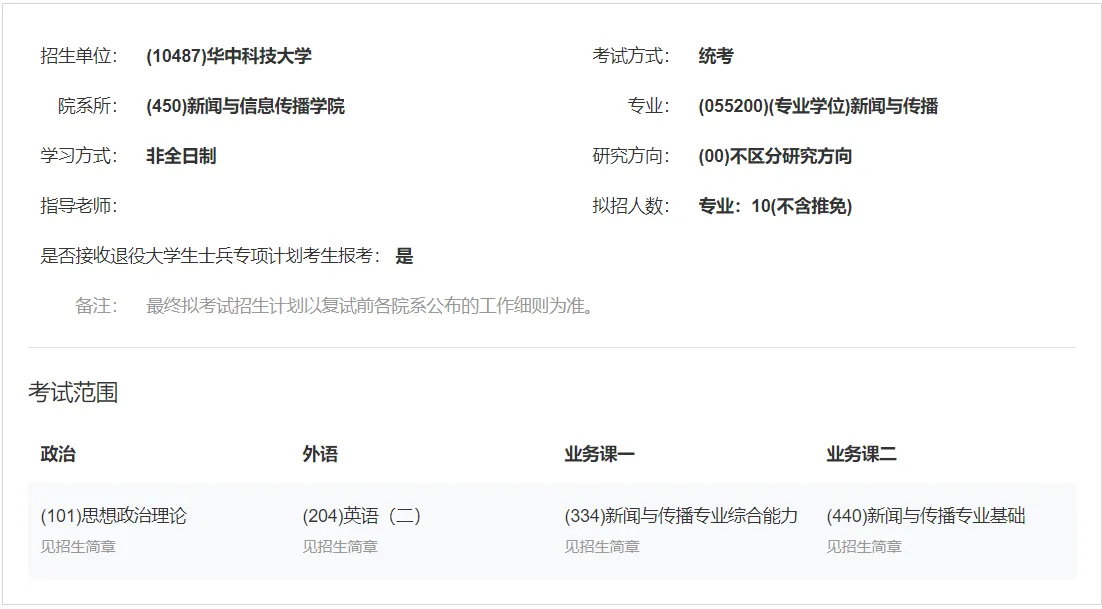1102x609 pixels.
Task: Click the '指导老师:' label
Action: click(x=79, y=206)
